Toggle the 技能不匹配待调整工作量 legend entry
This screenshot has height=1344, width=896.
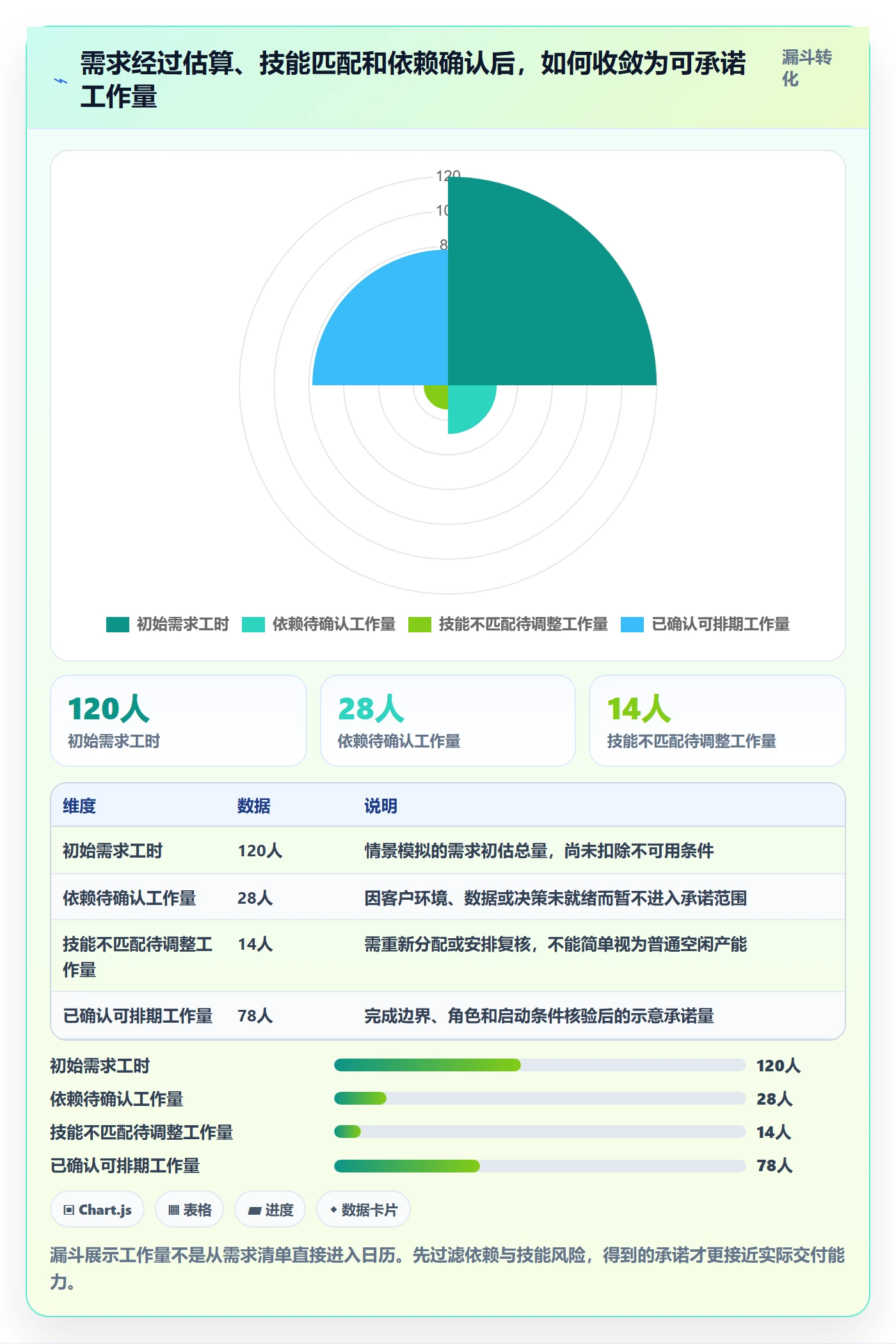click(x=508, y=624)
